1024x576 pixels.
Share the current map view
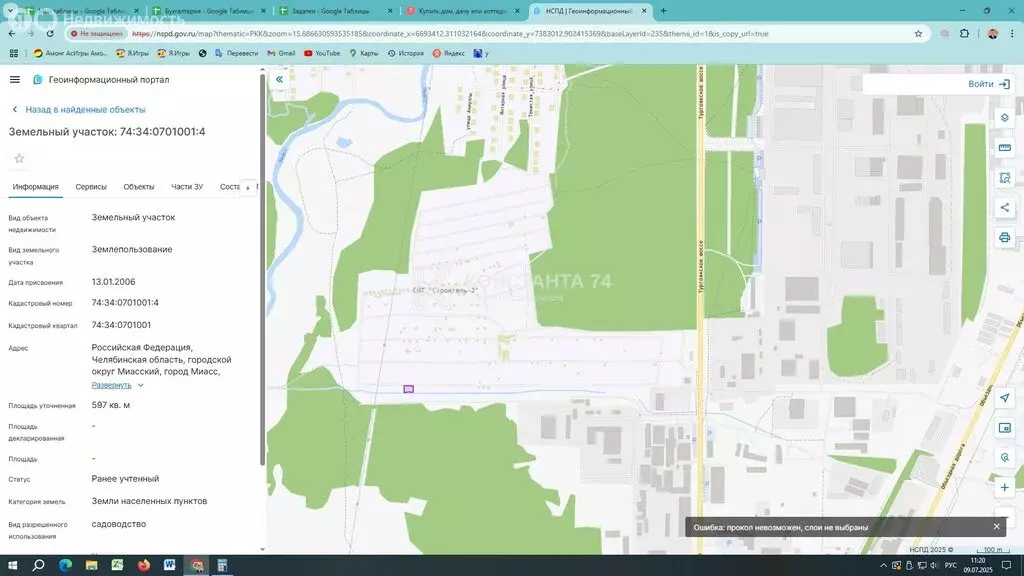pyautogui.click(x=1004, y=208)
